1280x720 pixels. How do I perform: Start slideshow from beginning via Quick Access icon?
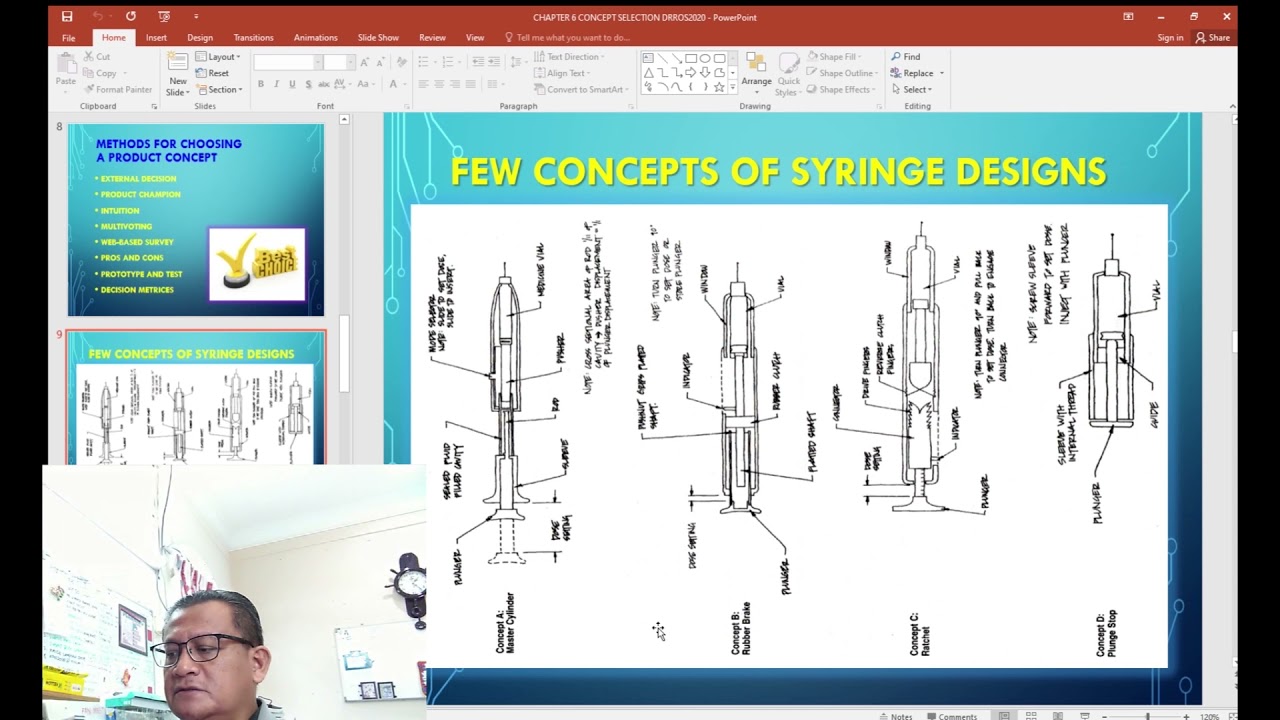click(164, 17)
